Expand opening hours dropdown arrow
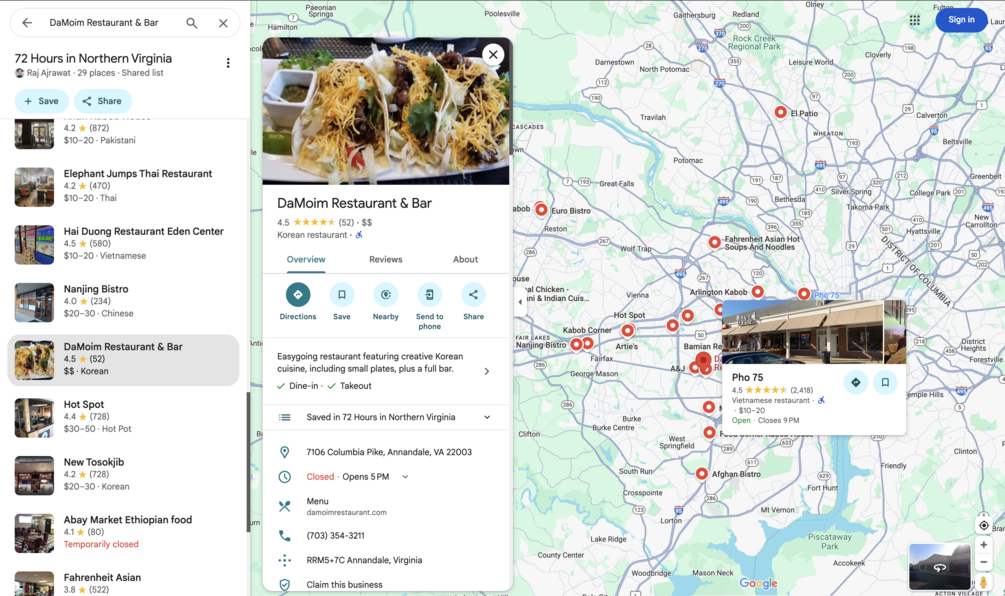This screenshot has height=596, width=1005. click(405, 477)
